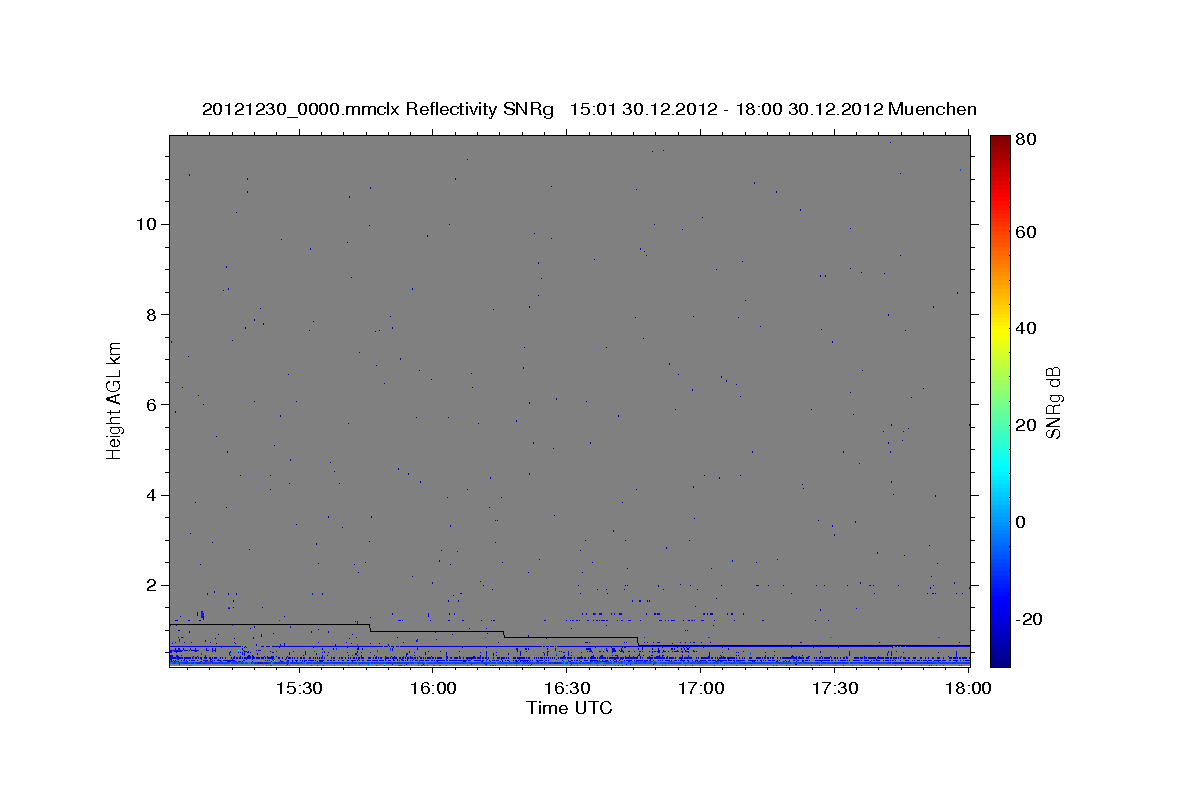Viewport: 1200px width, 800px height.
Task: Click the 18:00 time tick label
Action: (968, 689)
